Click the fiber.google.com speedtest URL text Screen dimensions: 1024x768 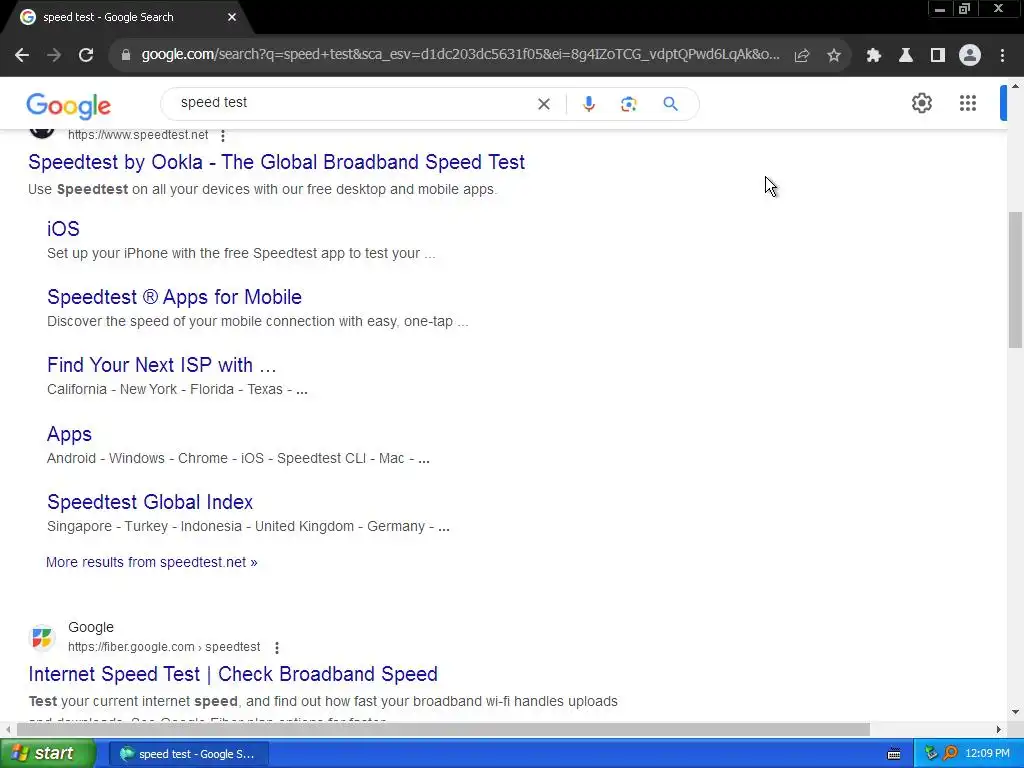coord(164,647)
